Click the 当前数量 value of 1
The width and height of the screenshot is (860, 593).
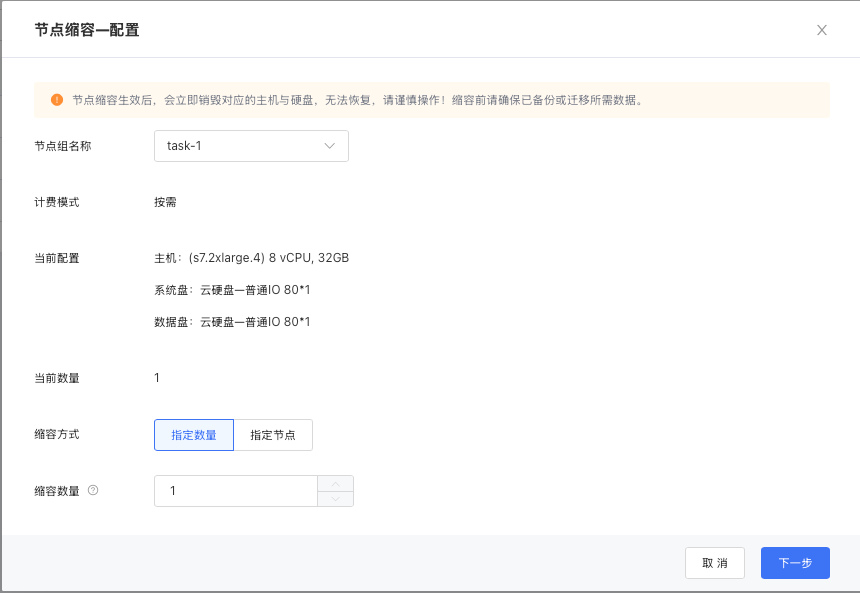coord(157,378)
